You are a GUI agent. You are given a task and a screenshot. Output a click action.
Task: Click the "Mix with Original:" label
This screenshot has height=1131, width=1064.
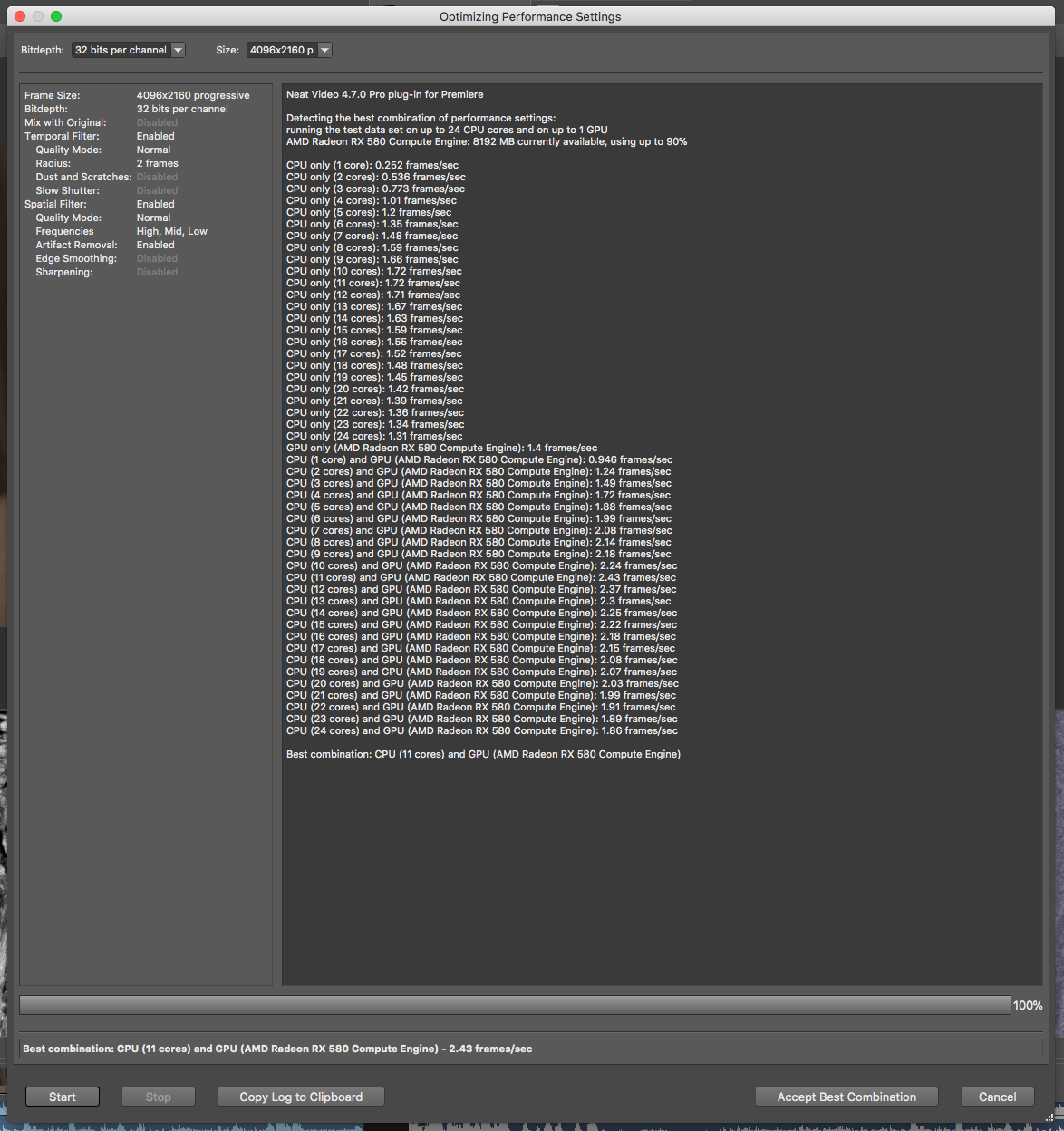tap(65, 122)
